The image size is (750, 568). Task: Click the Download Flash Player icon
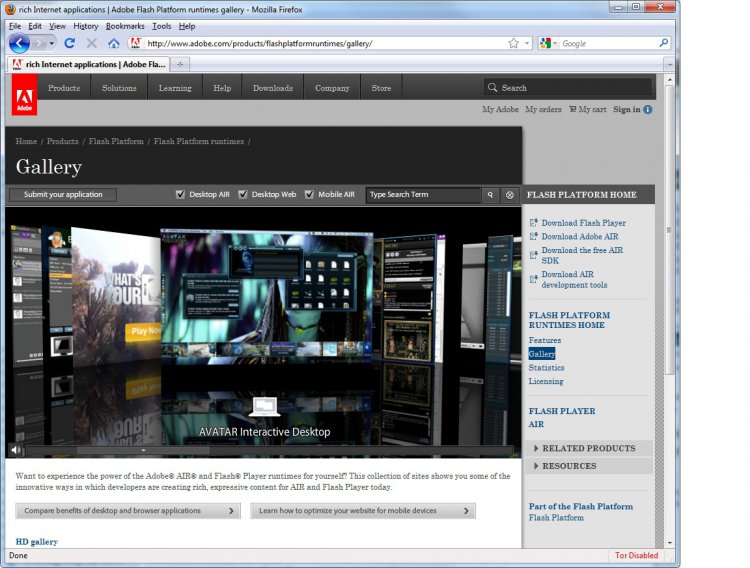tap(534, 223)
